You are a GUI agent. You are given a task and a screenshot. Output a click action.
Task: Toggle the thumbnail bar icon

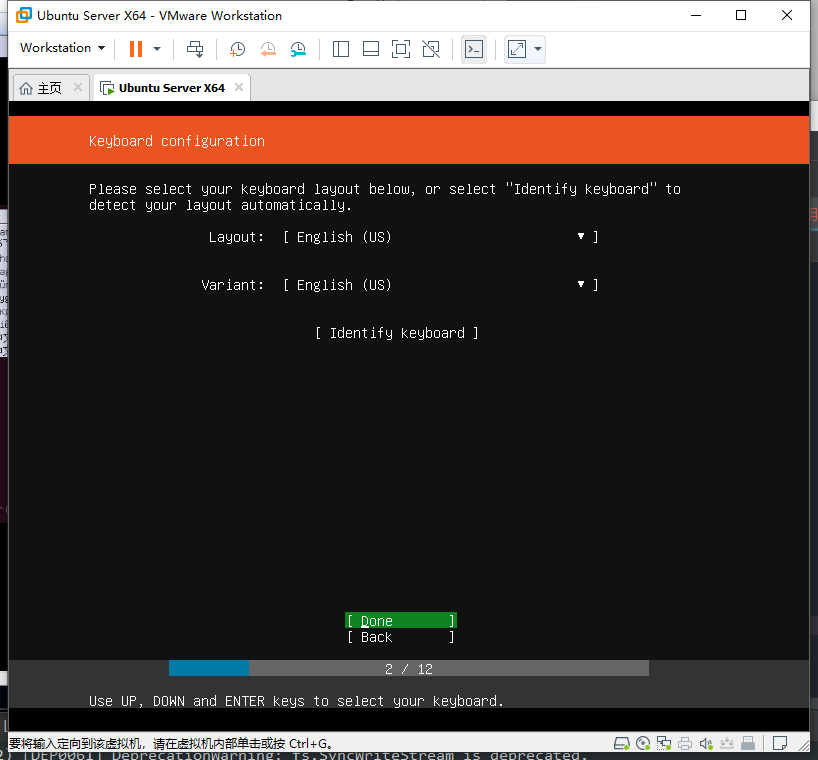point(371,49)
